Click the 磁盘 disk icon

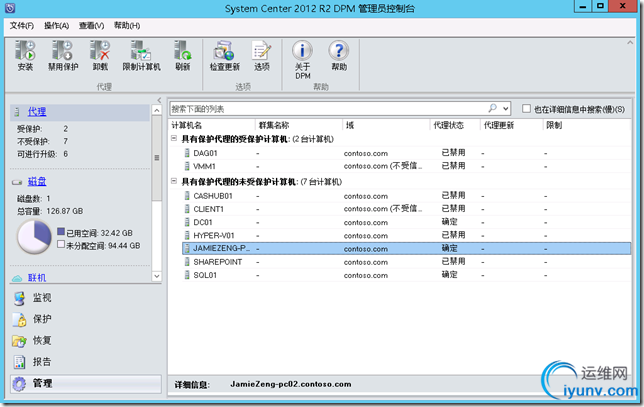click(17, 182)
